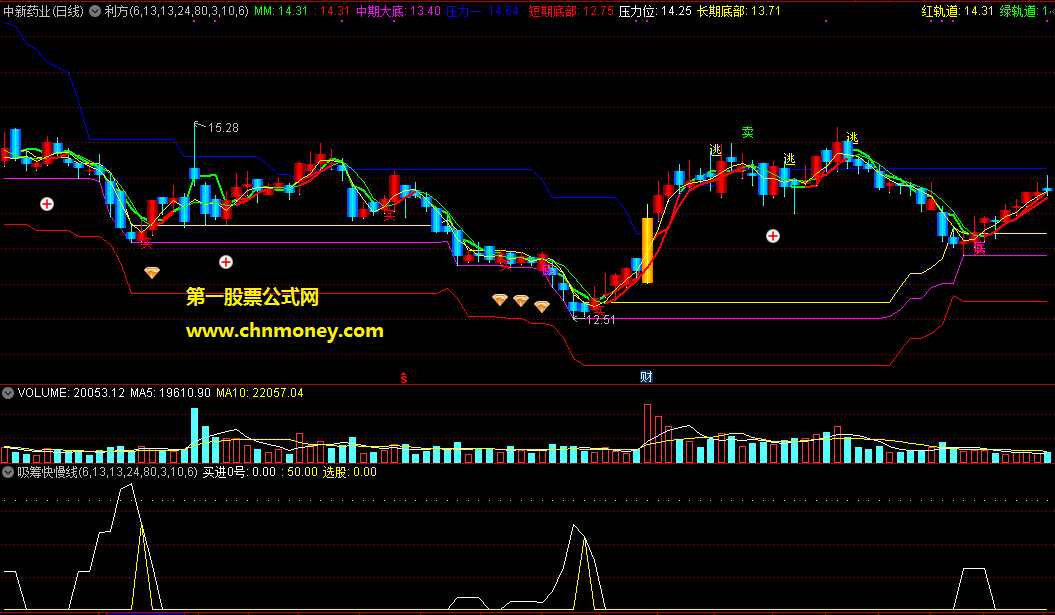
Task: Click the 买进0号: 0.00 readout
Action: click(x=240, y=472)
